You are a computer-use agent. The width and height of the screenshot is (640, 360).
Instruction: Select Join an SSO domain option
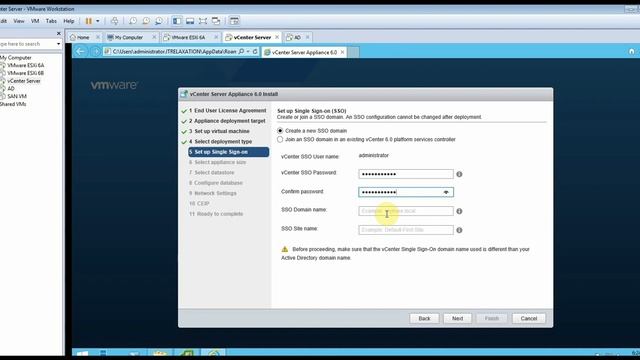(280, 140)
